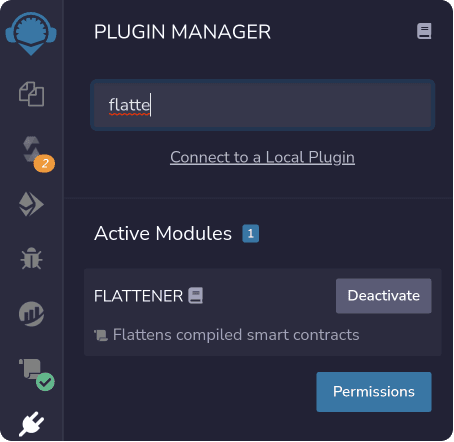Open the File Explorer sidebar icon
Image resolution: width=454 pixels, height=442 pixels.
[x=31, y=94]
